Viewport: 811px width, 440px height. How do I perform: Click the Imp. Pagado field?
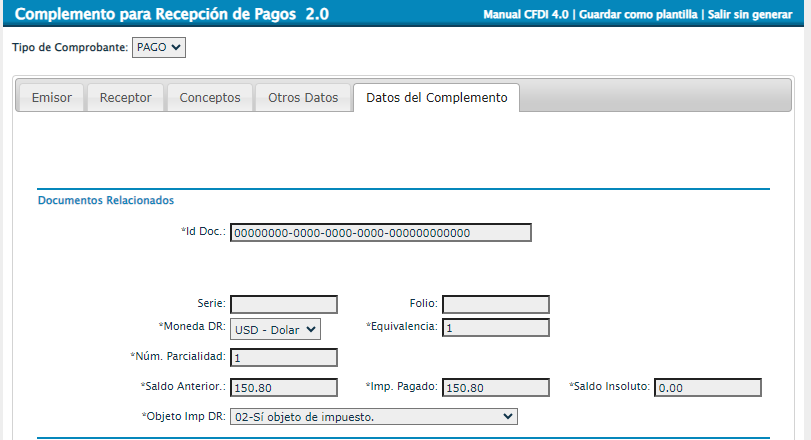(x=495, y=387)
